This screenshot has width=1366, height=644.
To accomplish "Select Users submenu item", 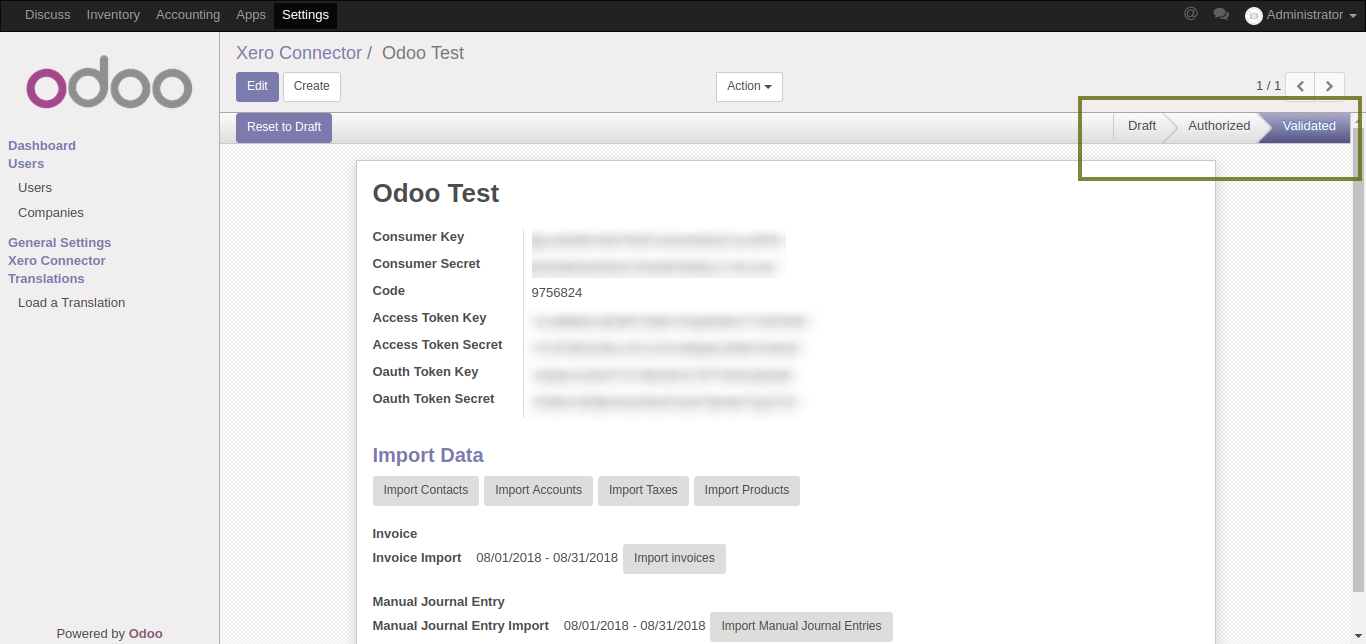I will (x=35, y=187).
